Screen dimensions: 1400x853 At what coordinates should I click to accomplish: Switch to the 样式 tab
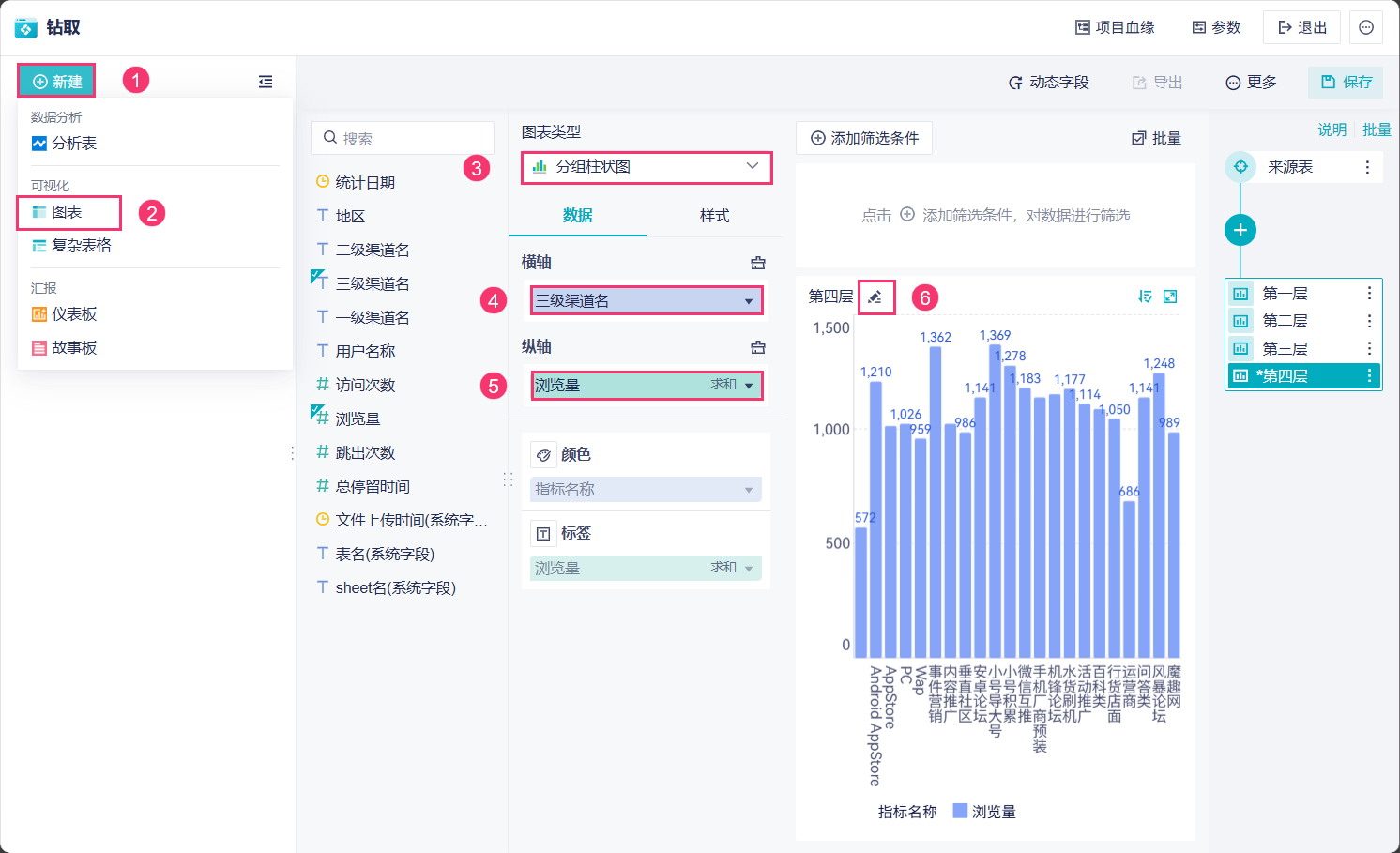[714, 216]
